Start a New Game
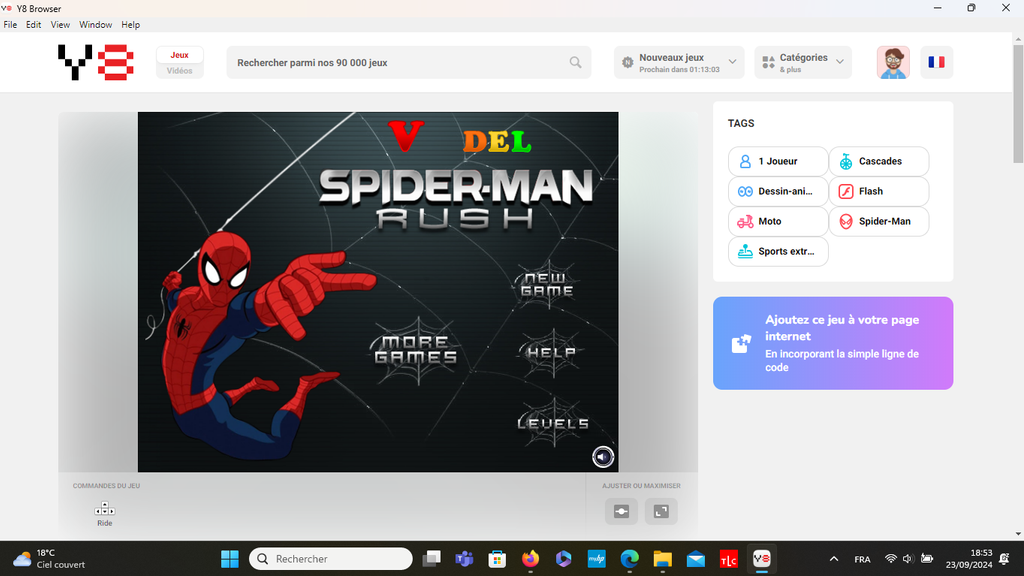 [x=547, y=284]
